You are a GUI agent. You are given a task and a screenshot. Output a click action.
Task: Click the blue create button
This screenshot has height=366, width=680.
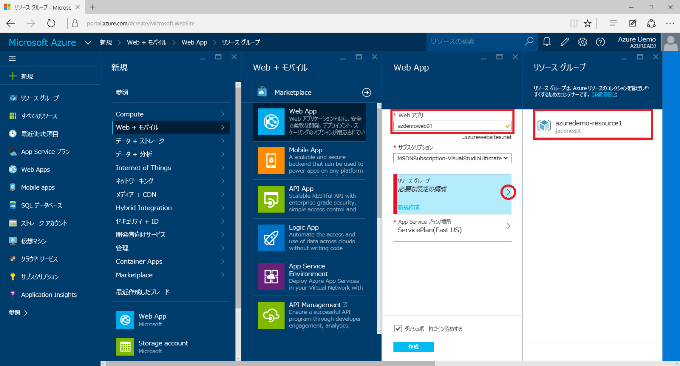tap(413, 347)
